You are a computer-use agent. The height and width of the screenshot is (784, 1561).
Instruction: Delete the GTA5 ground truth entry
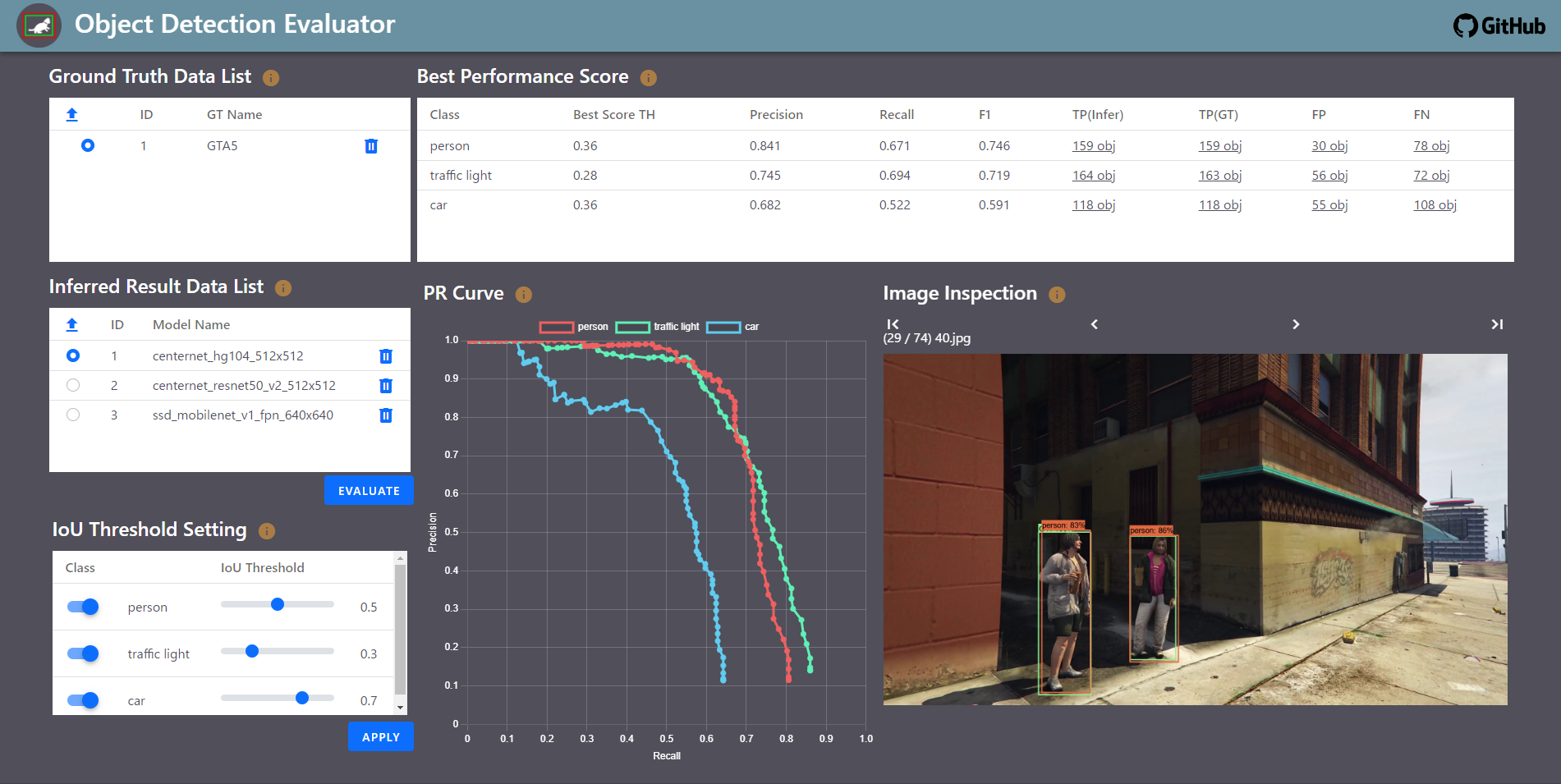click(x=371, y=146)
